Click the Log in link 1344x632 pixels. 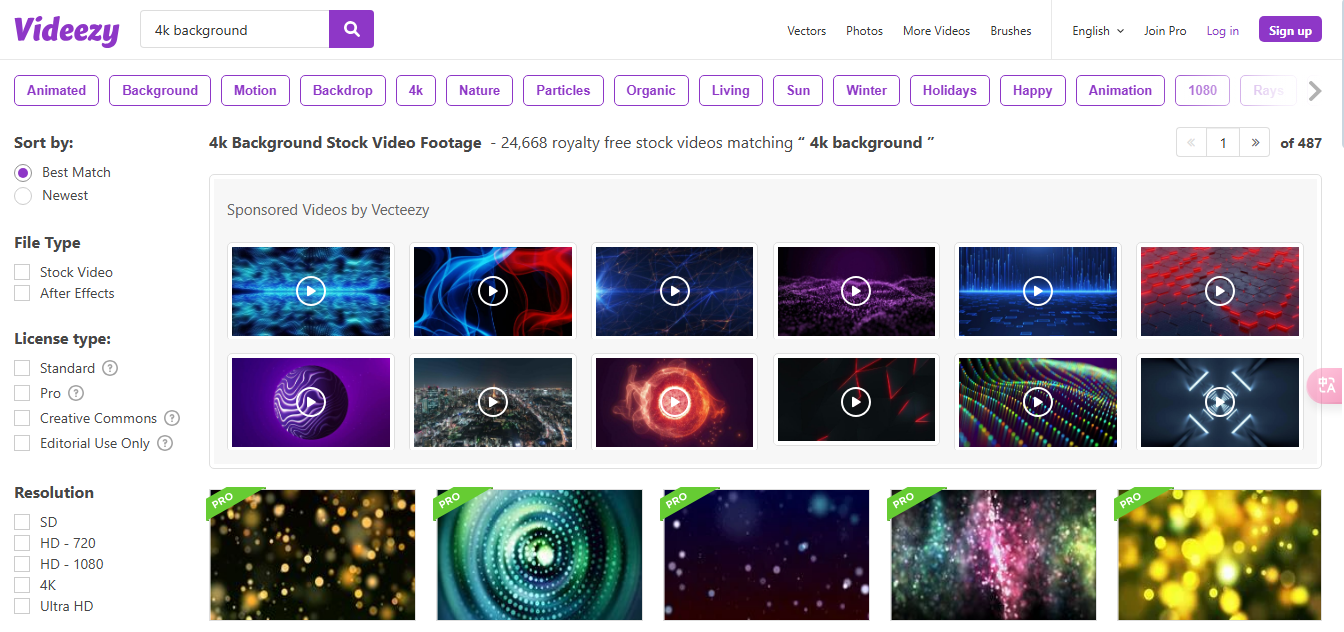1222,31
